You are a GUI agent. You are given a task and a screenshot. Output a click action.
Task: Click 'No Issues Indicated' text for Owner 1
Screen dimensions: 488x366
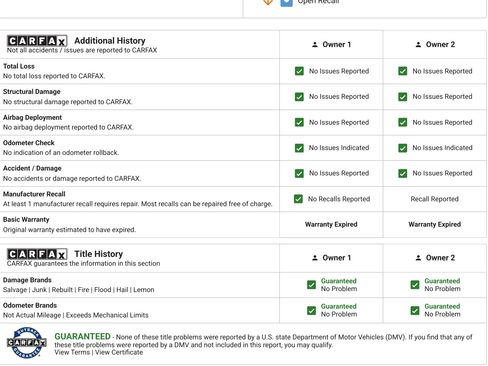[x=339, y=148]
